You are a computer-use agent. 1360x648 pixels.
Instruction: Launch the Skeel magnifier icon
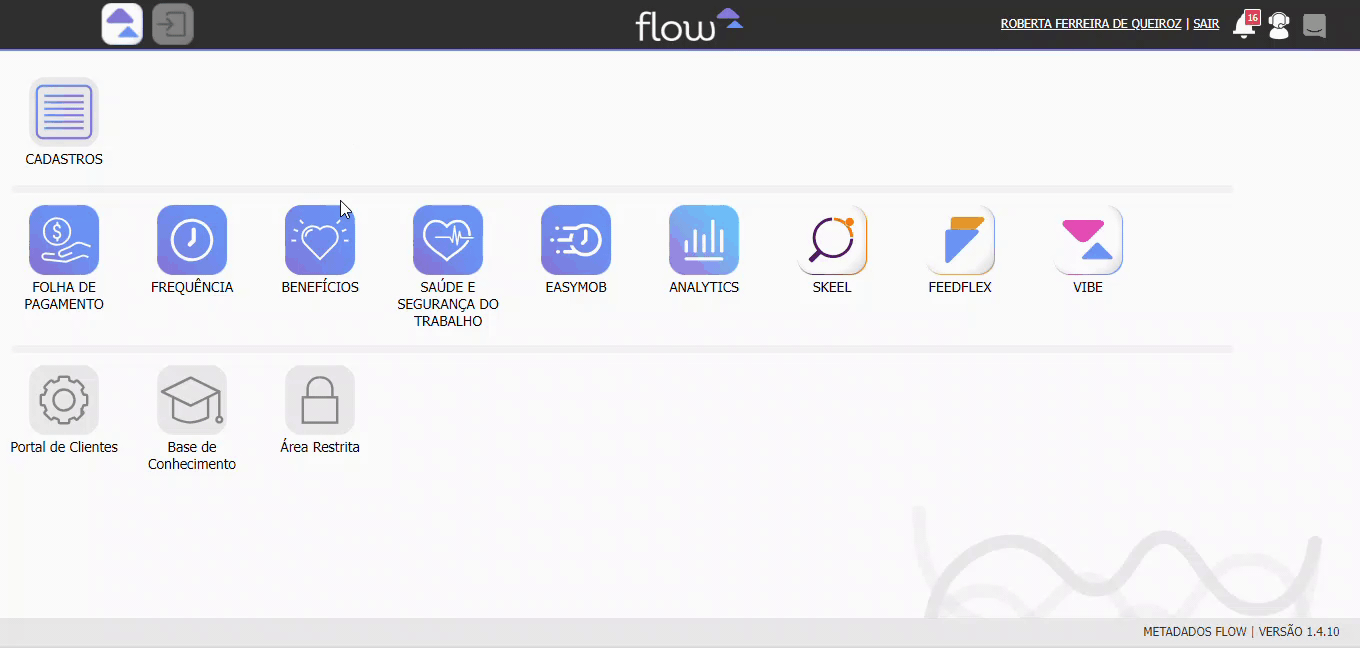(x=832, y=240)
